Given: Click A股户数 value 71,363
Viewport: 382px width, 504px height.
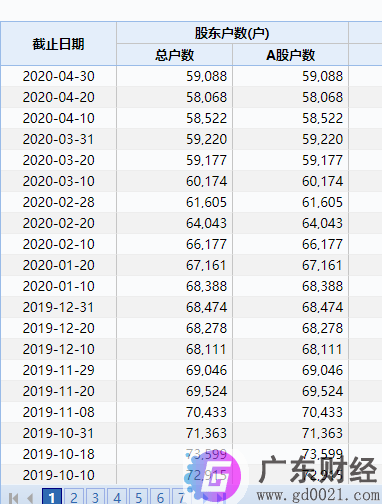Looking at the screenshot, I should click(x=322, y=433).
